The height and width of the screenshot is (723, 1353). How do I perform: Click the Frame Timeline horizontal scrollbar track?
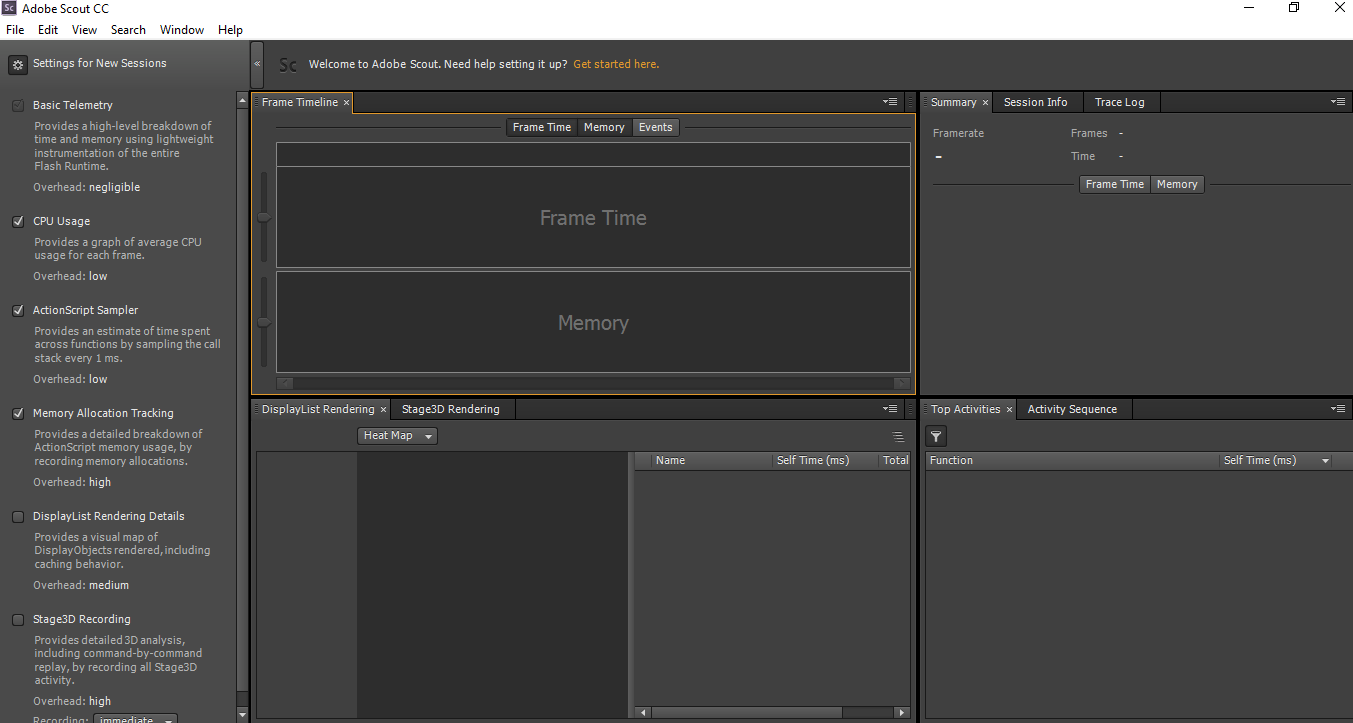click(x=593, y=383)
